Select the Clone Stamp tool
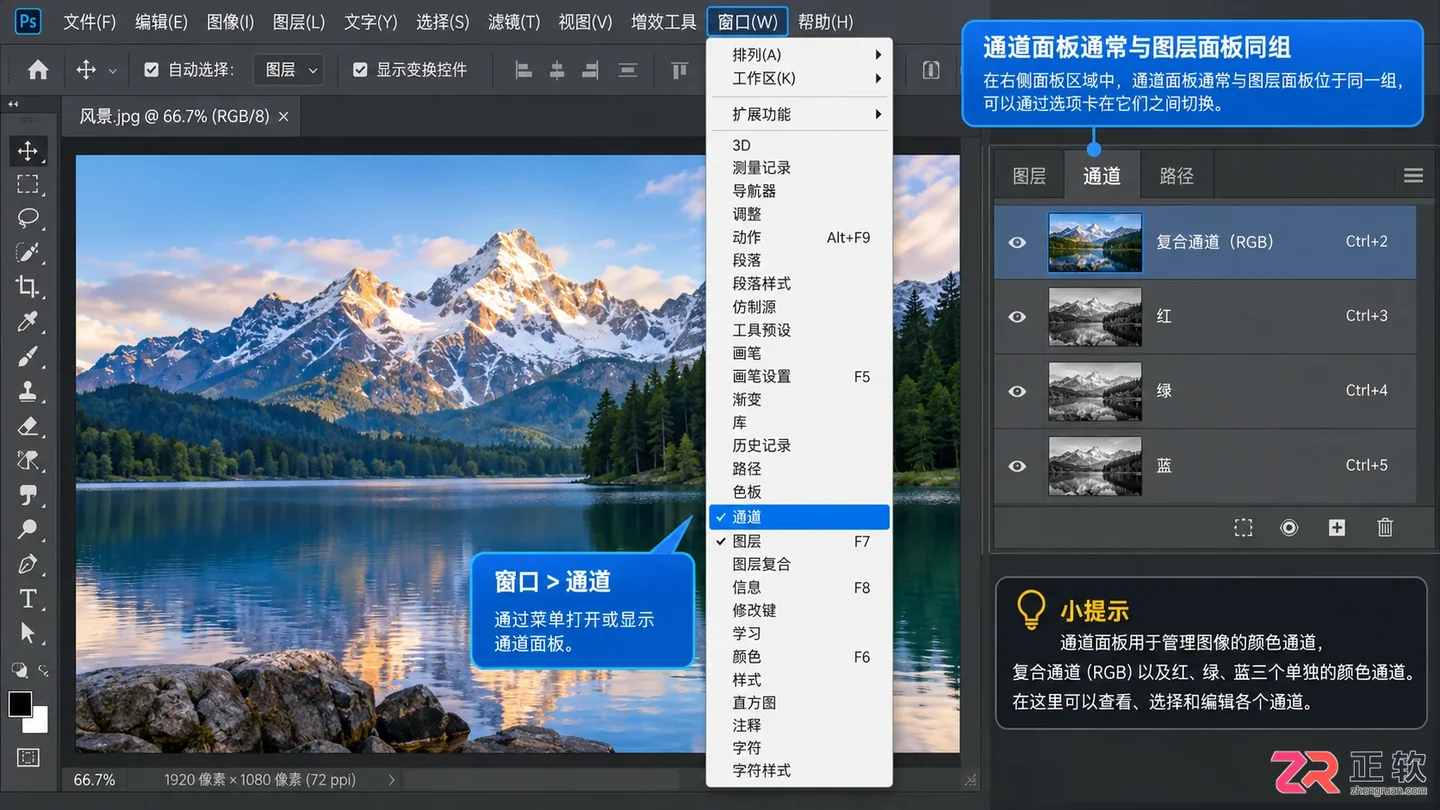The height and width of the screenshot is (810, 1440). (27, 391)
